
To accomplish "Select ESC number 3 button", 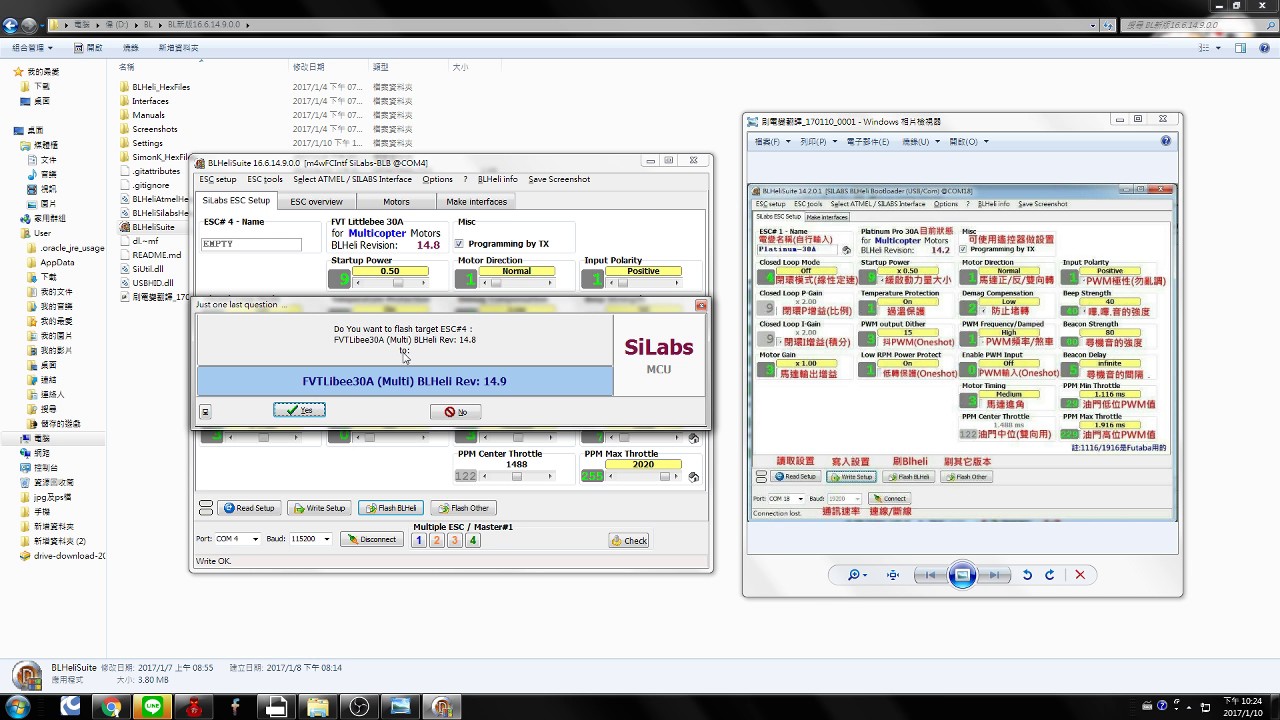I will (x=455, y=541).
